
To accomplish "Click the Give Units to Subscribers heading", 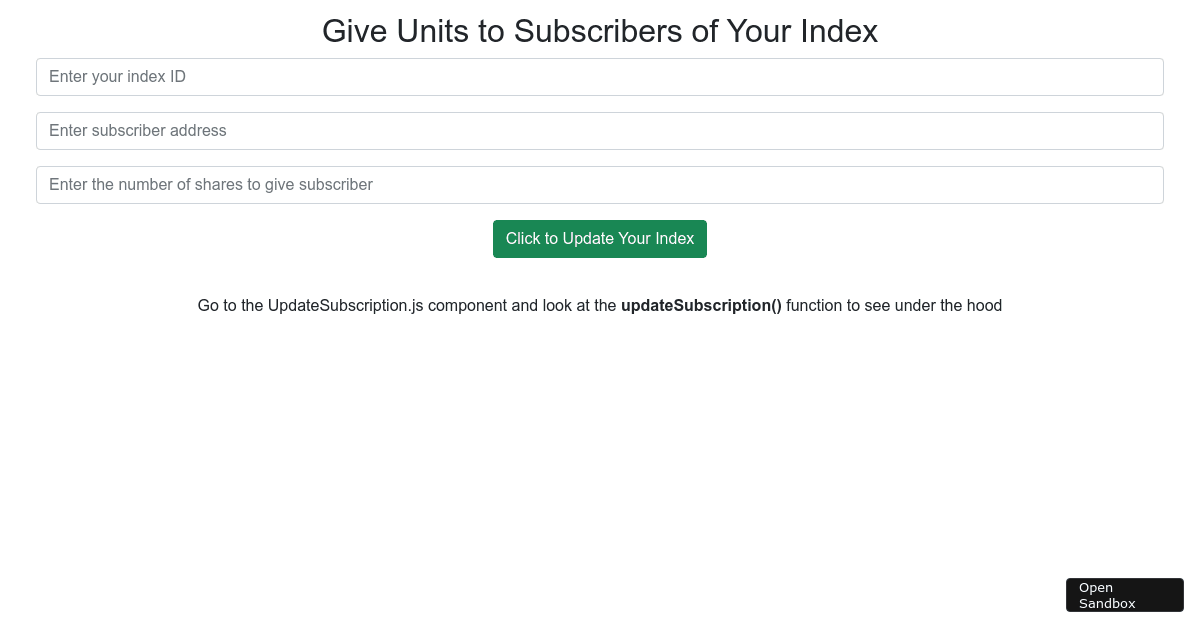I will [600, 31].
